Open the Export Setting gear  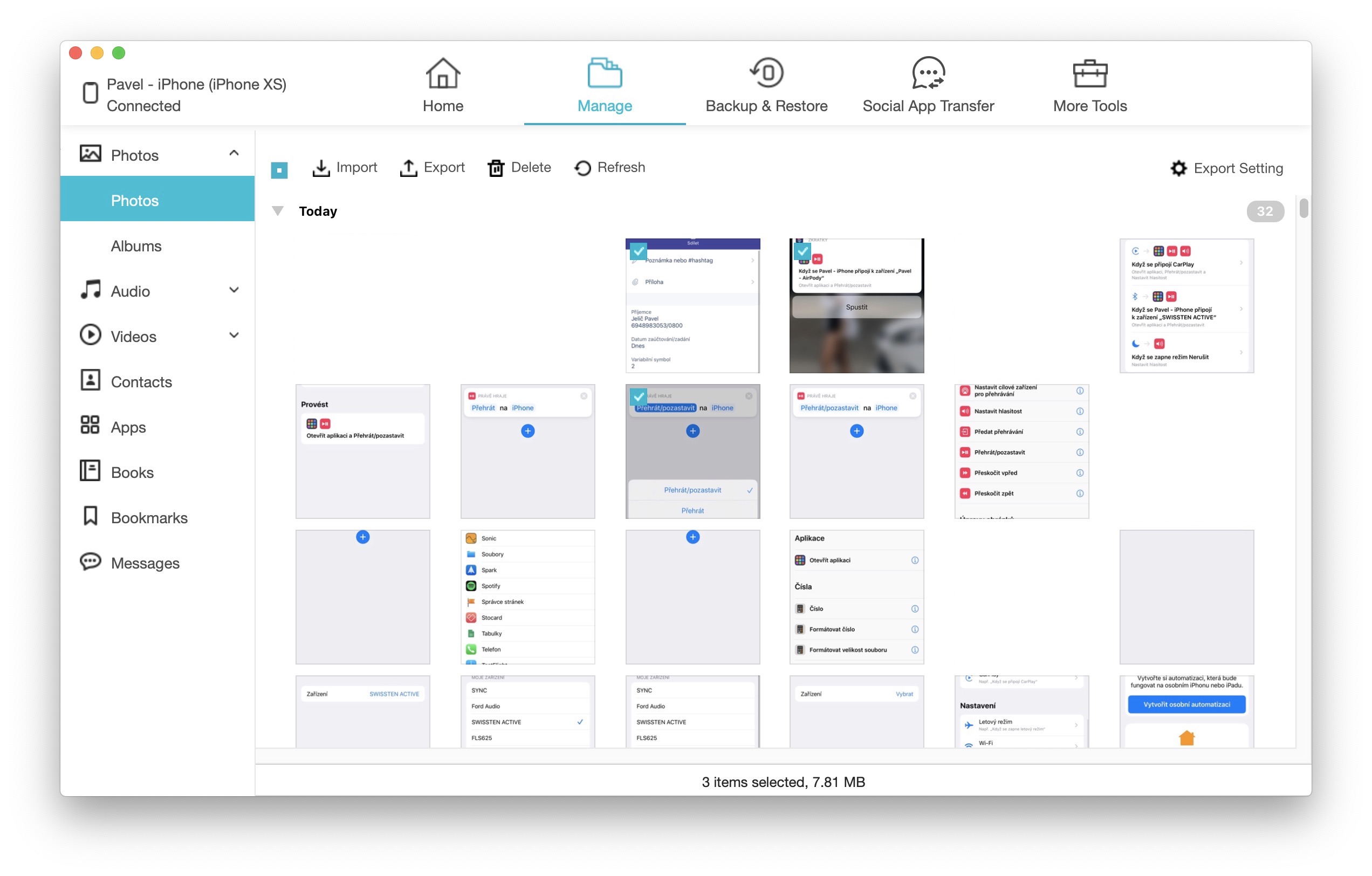click(1178, 169)
